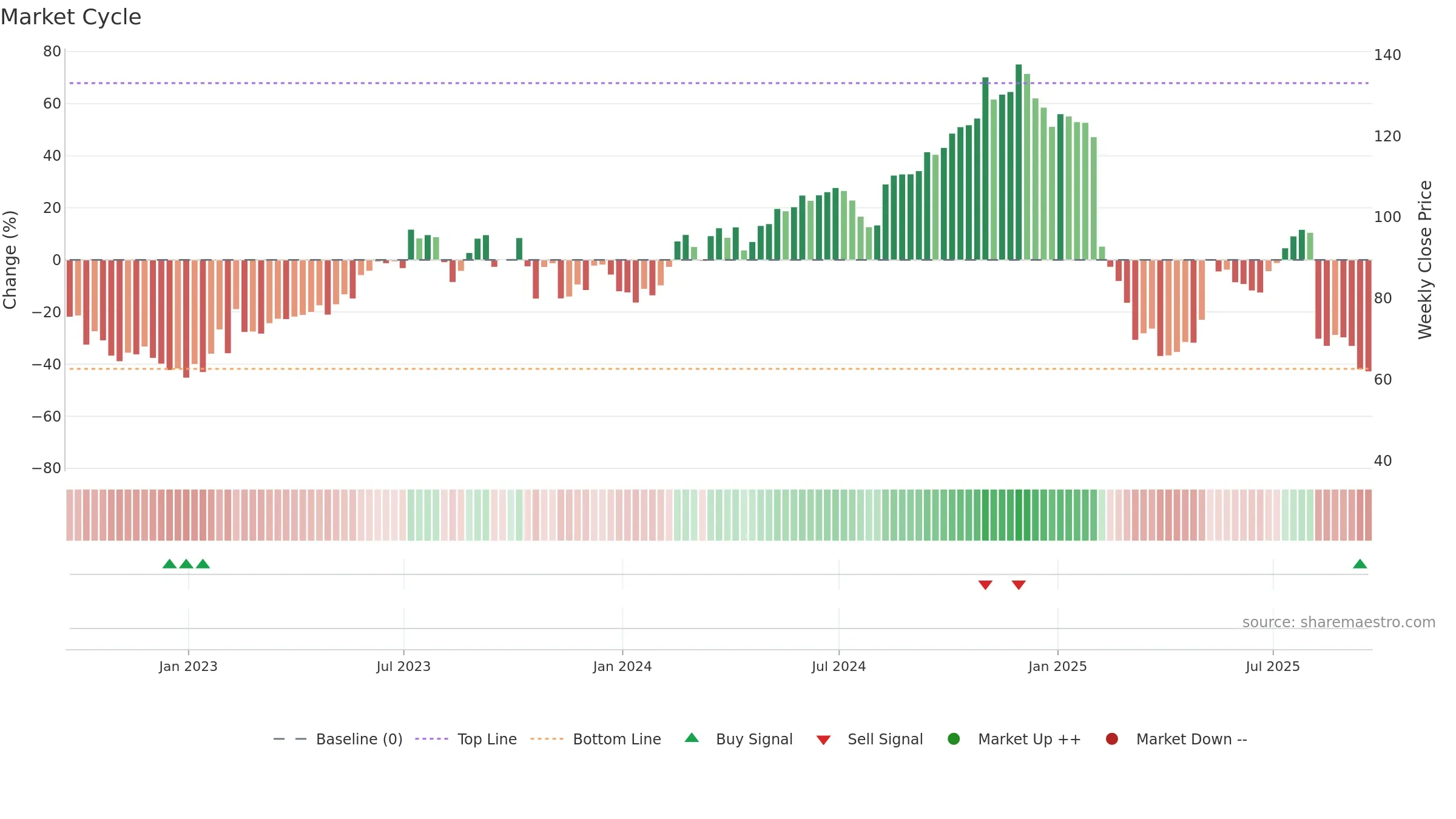This screenshot has height=819, width=1456.
Task: Toggle the Buy Signal legend entry
Action: 738,739
